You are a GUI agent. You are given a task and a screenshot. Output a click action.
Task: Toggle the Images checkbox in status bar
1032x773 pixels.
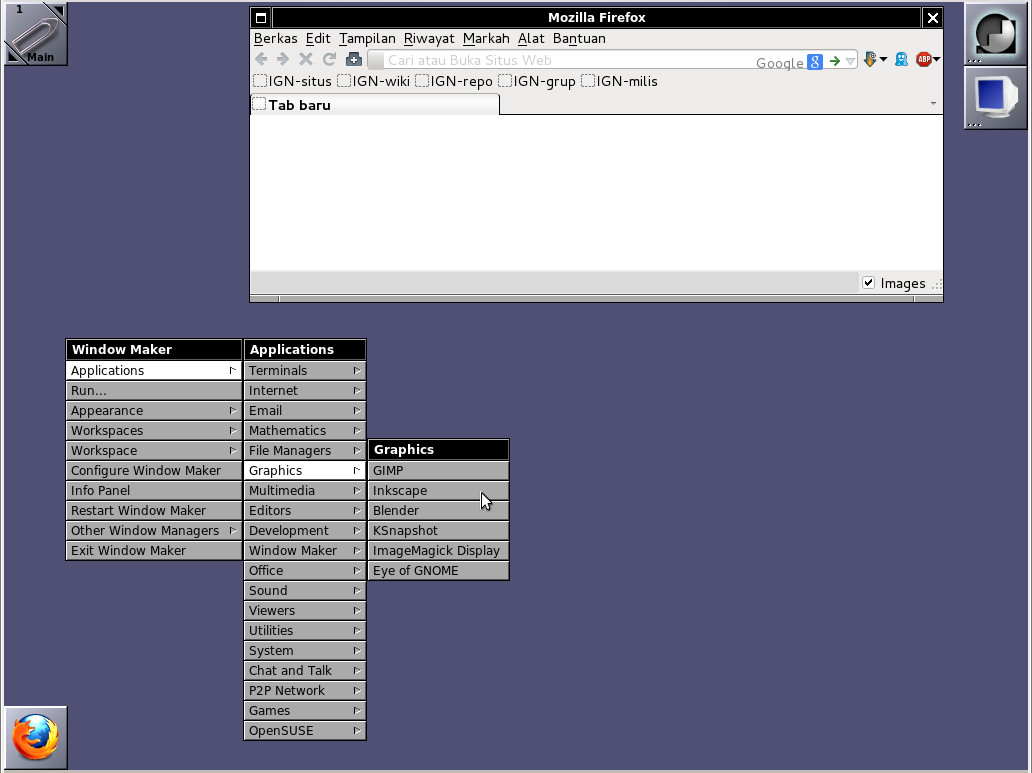868,283
